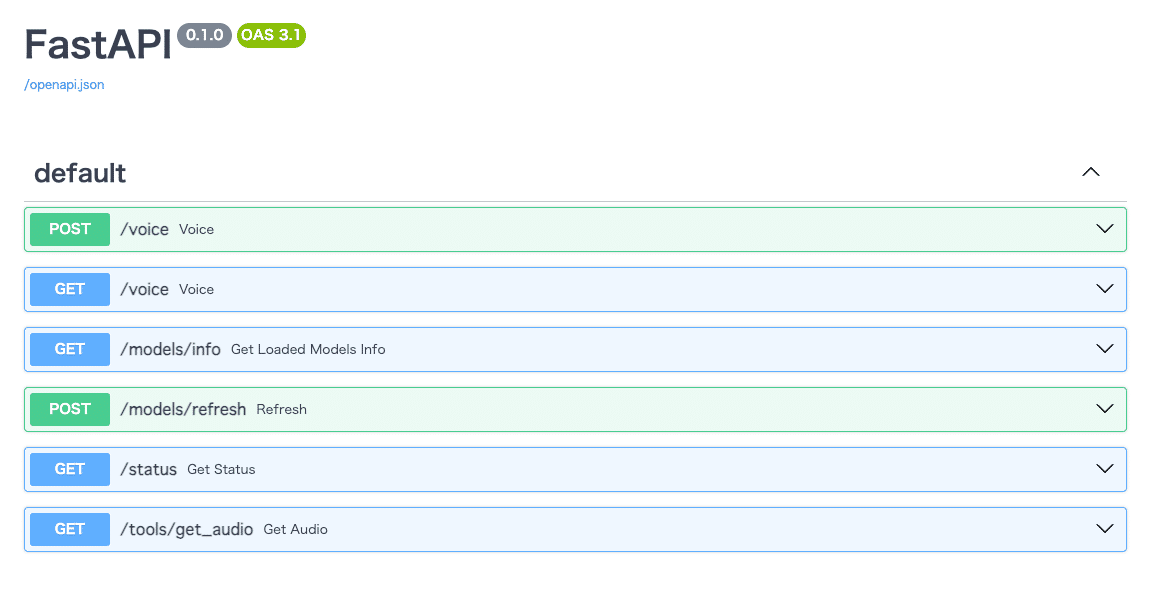
Task: Click the GET badge for /status
Action: click(x=70, y=470)
